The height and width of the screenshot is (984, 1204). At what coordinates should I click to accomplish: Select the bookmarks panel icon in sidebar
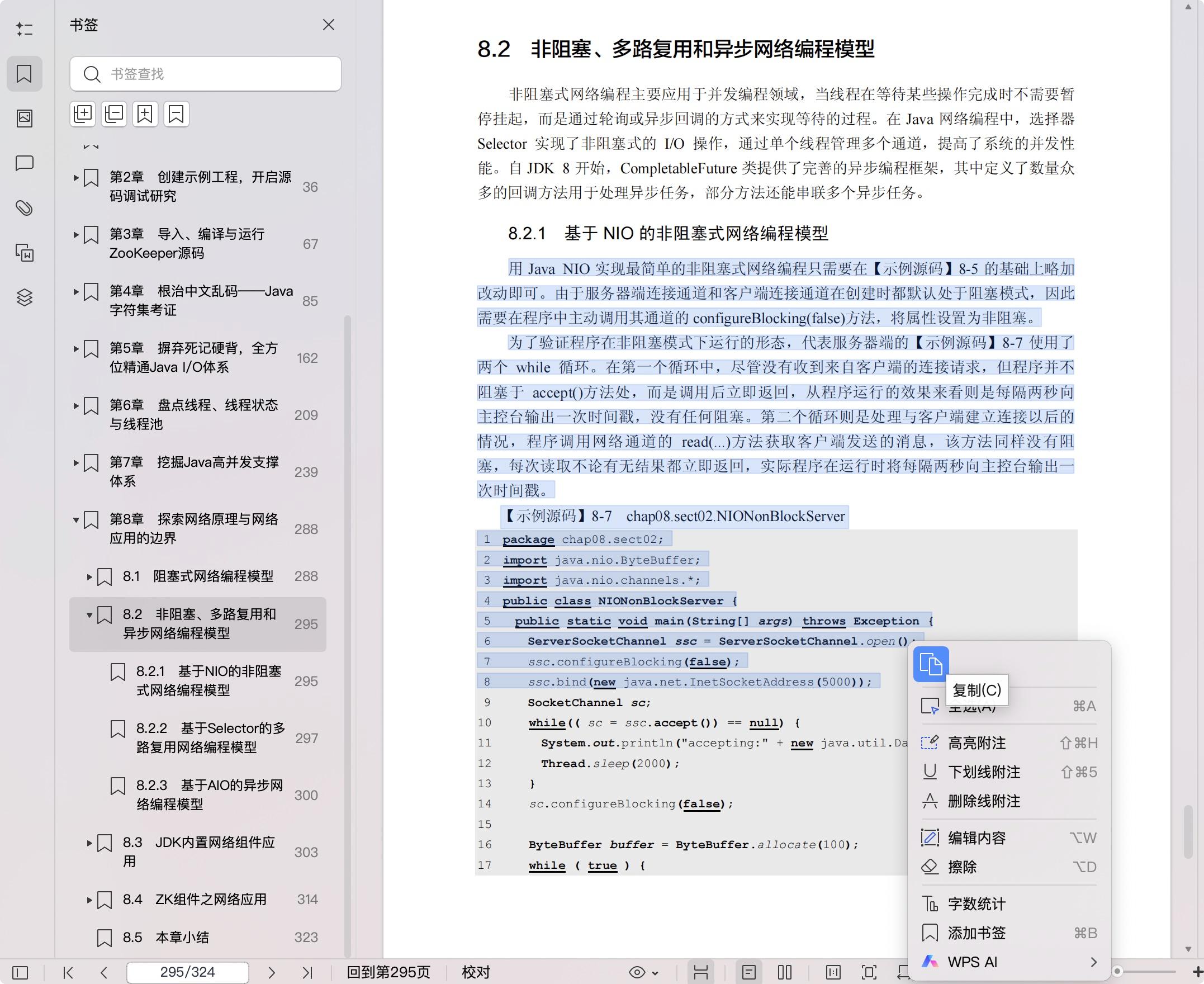(25, 74)
